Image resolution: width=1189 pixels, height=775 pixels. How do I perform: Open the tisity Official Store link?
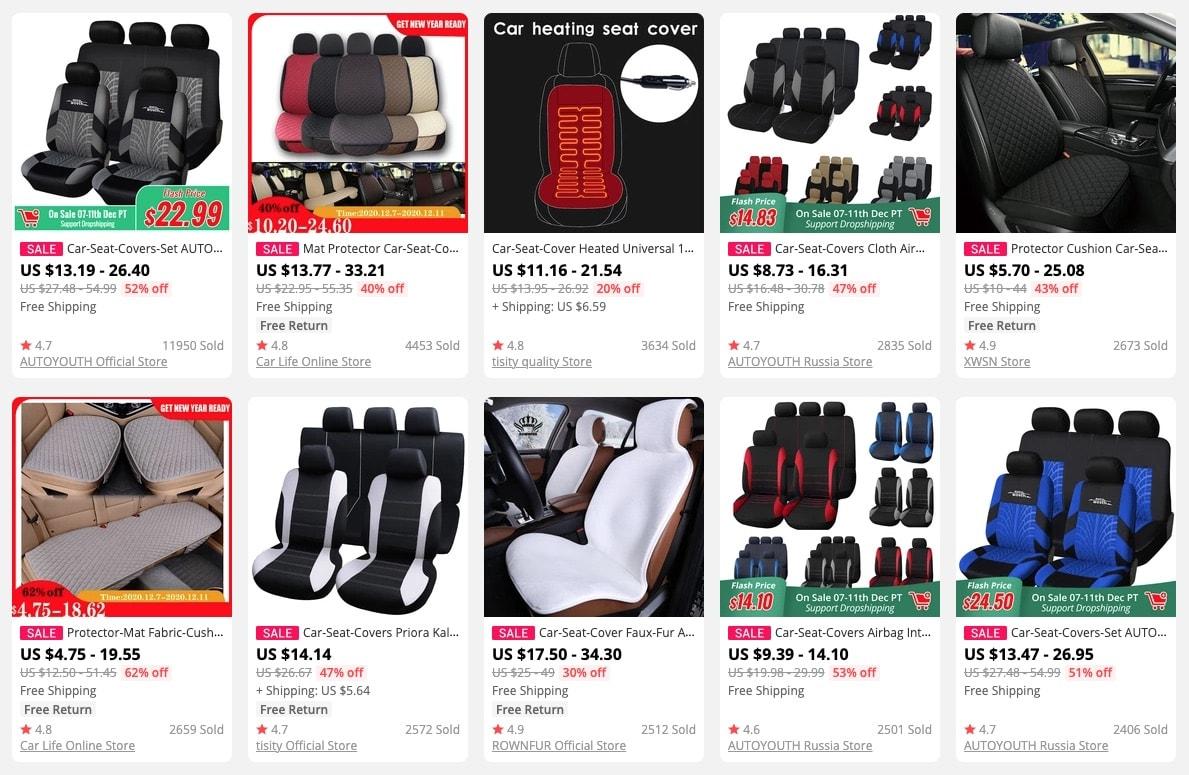tap(306, 745)
